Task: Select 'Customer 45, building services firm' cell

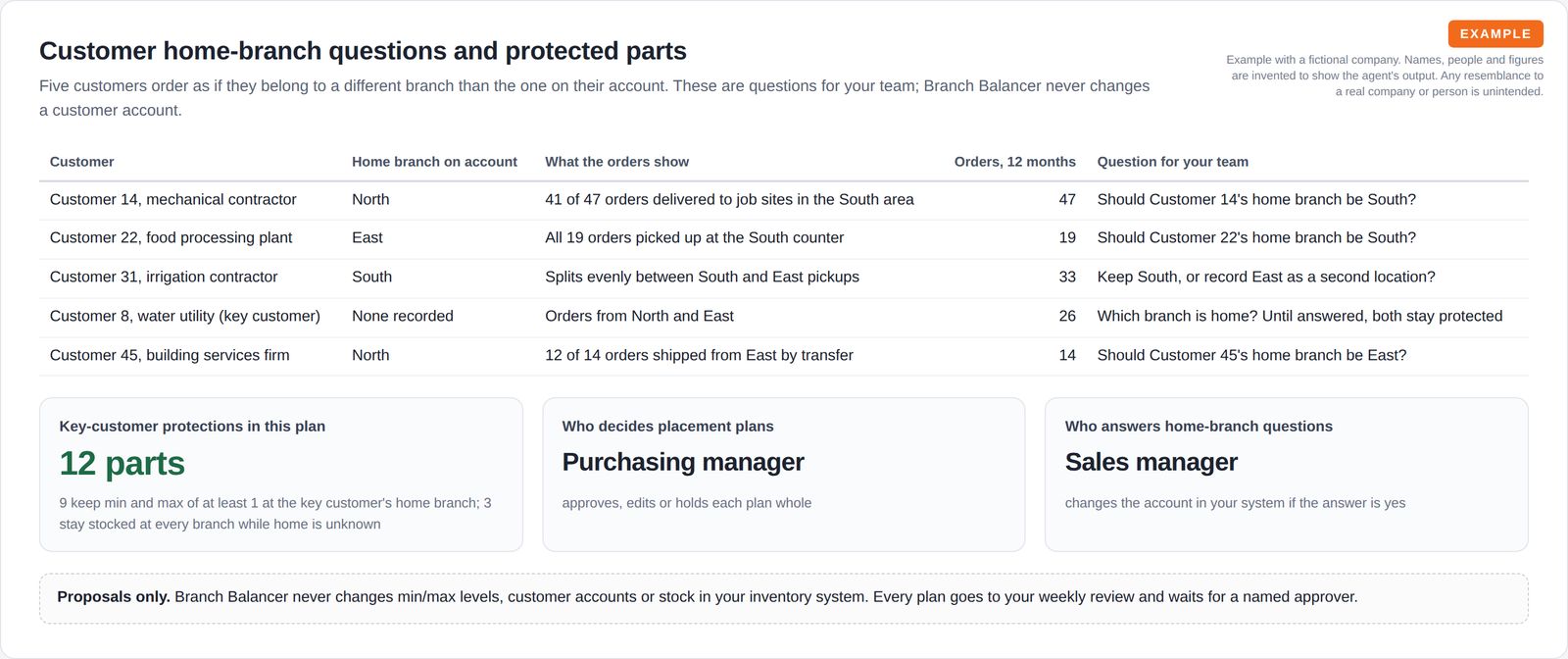Action: point(170,355)
